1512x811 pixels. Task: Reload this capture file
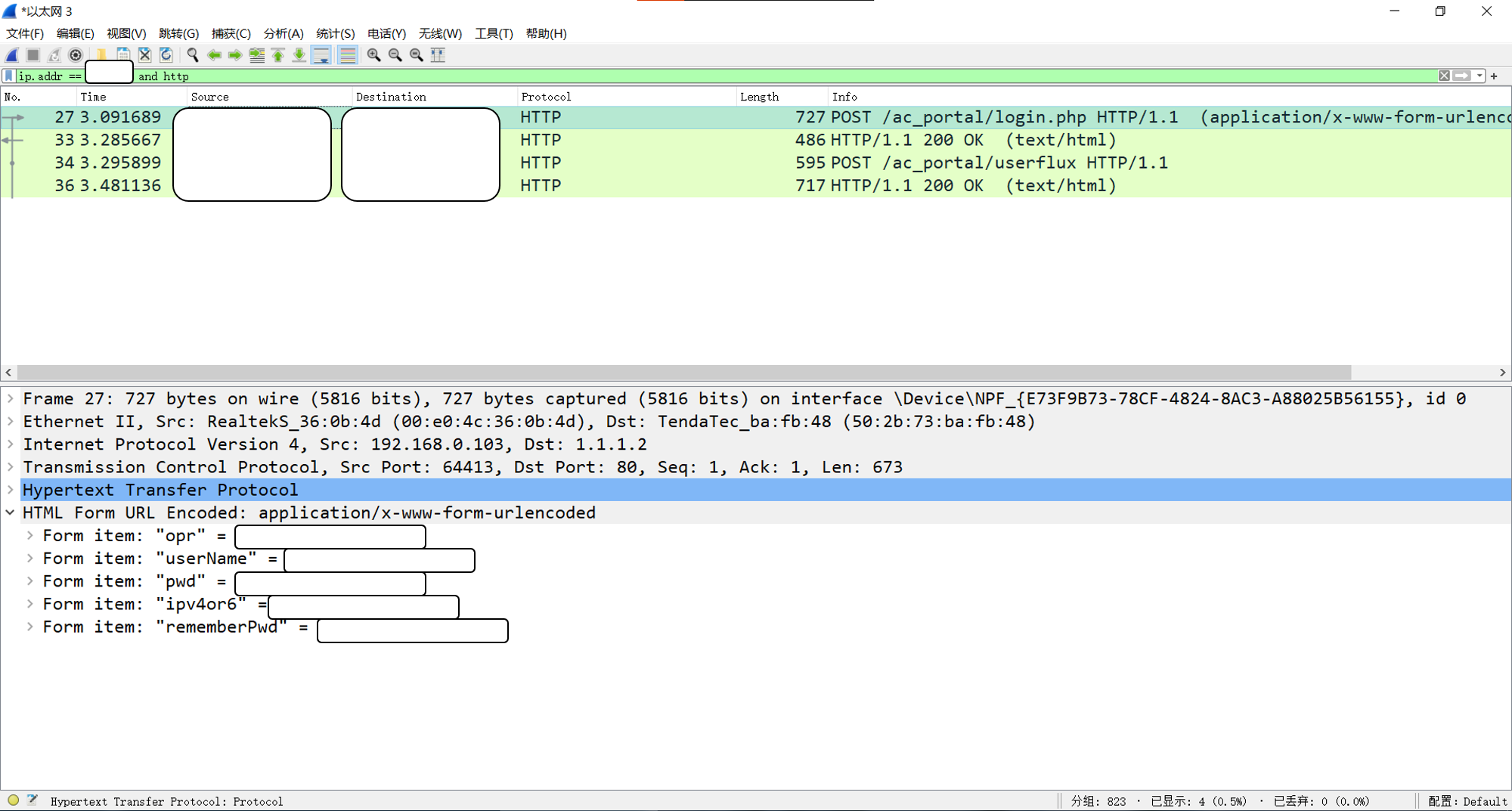[166, 55]
